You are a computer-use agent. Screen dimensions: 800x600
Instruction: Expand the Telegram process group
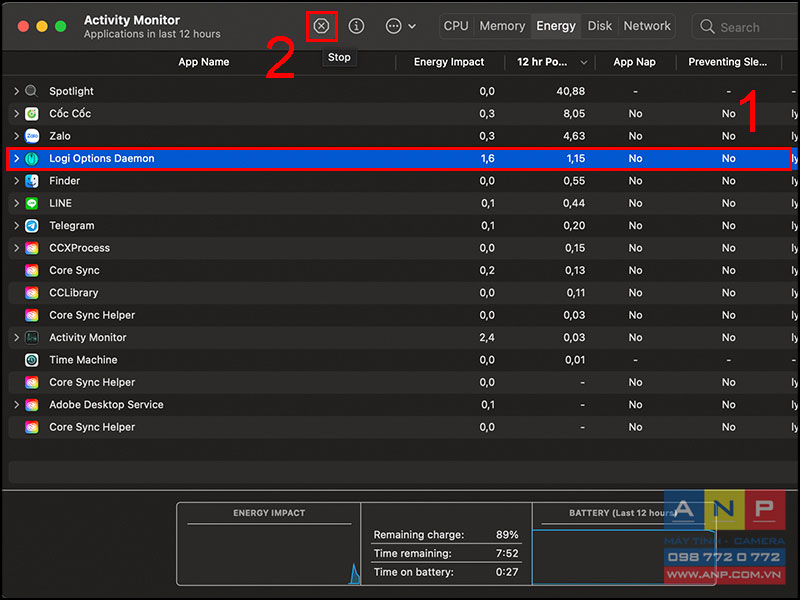(x=16, y=226)
